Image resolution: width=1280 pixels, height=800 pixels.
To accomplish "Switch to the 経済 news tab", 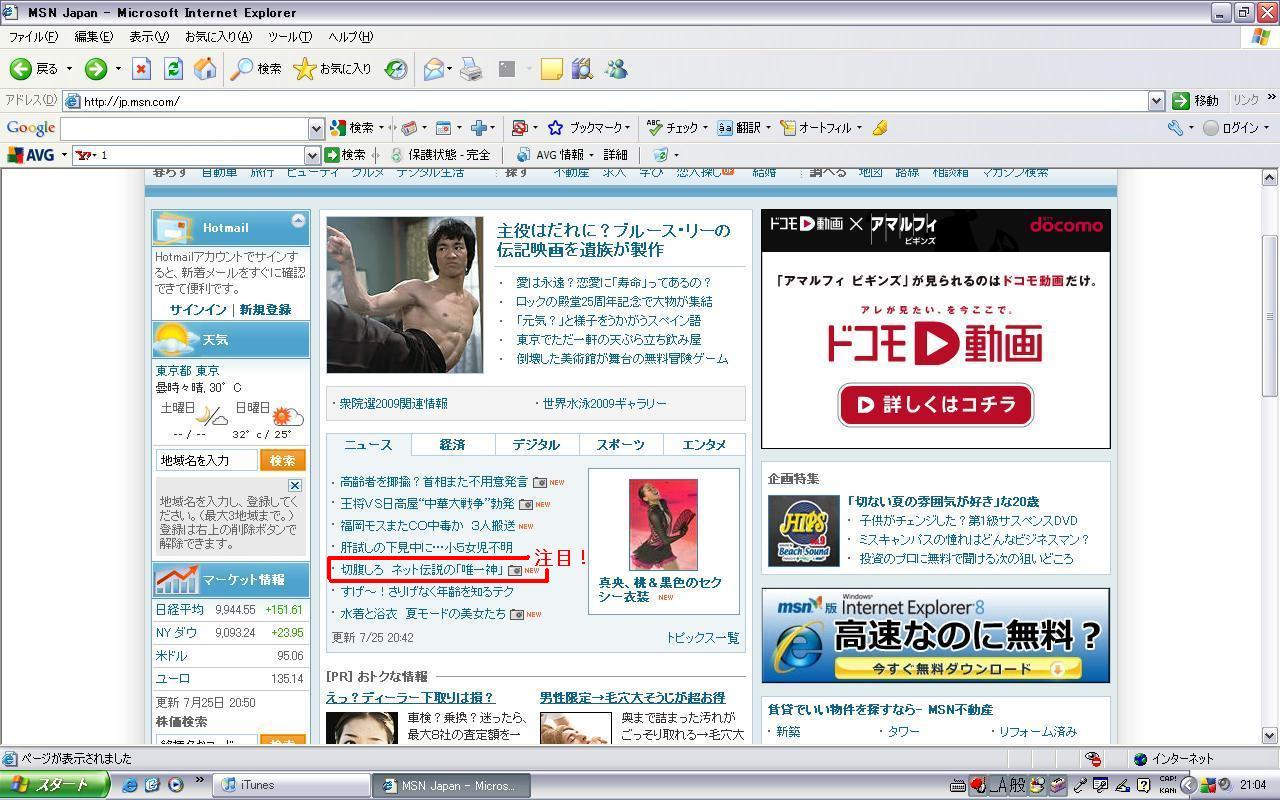I will [452, 445].
